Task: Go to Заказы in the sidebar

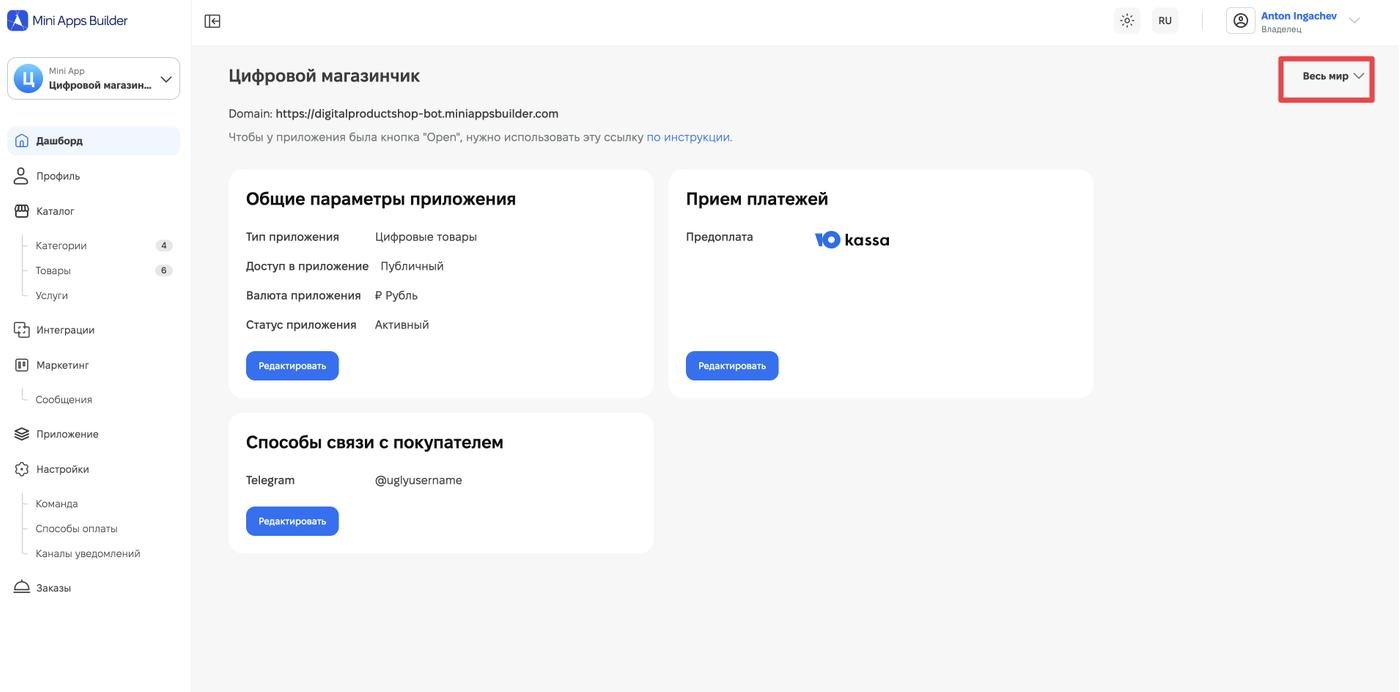Action: [x=53, y=588]
